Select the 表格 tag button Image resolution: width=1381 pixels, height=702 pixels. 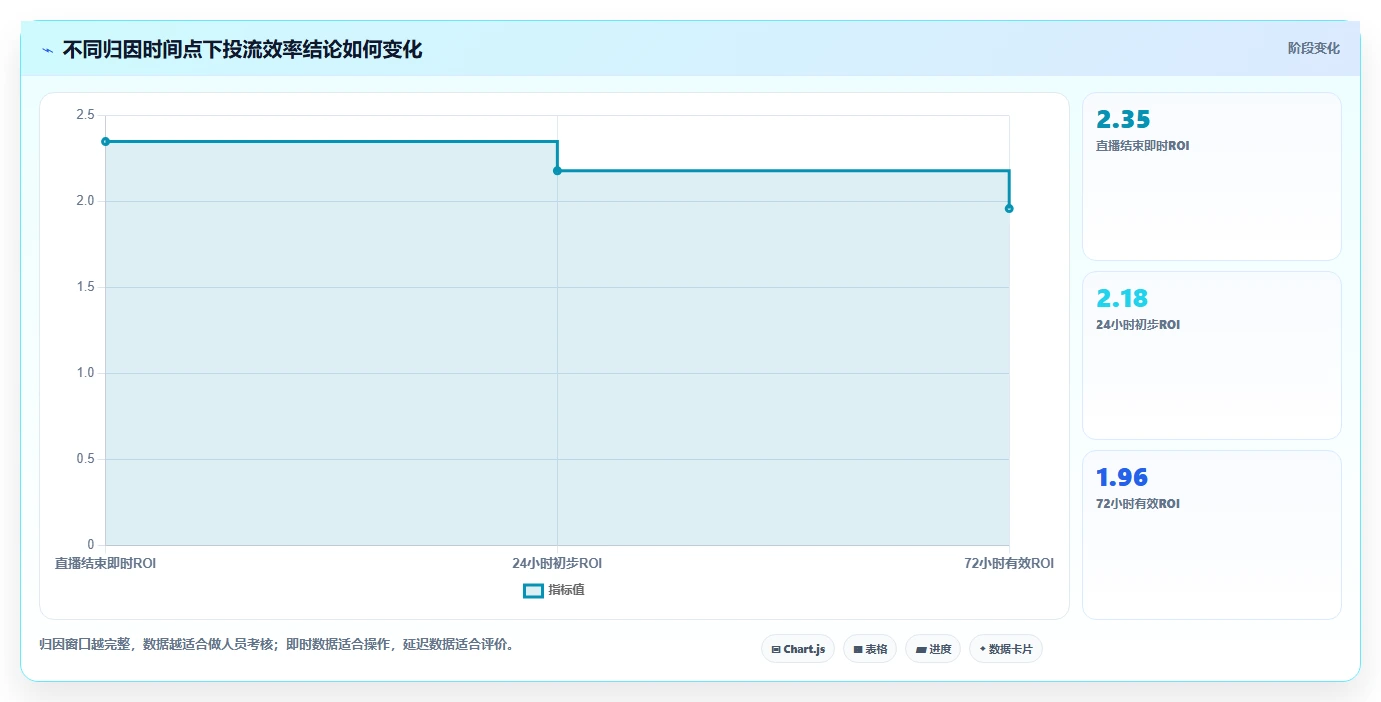pos(870,649)
